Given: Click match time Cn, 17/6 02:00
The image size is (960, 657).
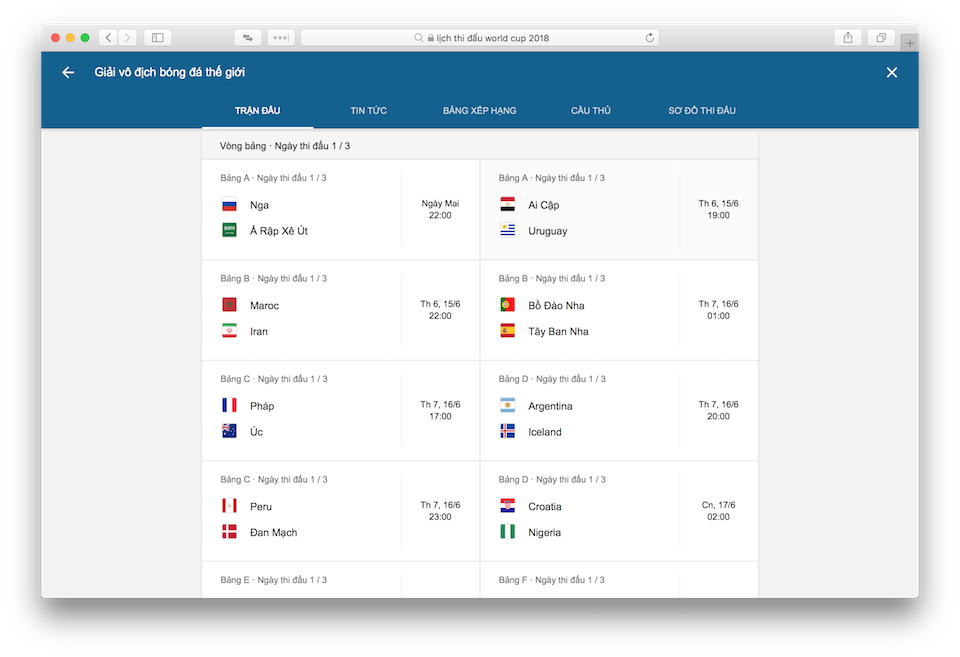Looking at the screenshot, I should point(718,511).
